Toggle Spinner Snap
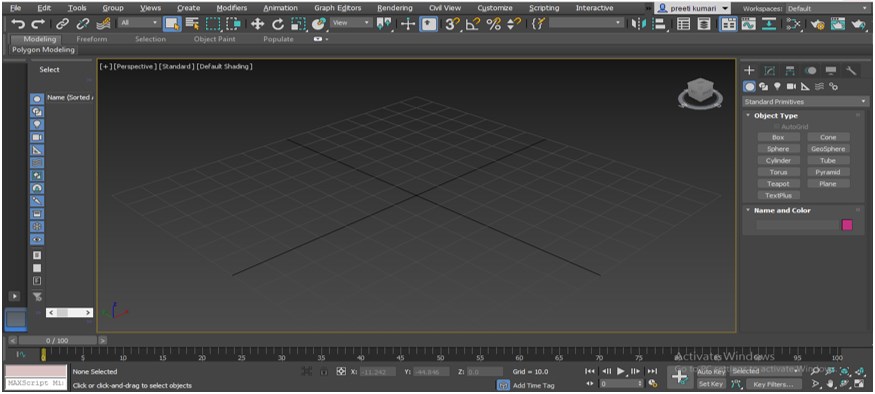 pos(513,23)
